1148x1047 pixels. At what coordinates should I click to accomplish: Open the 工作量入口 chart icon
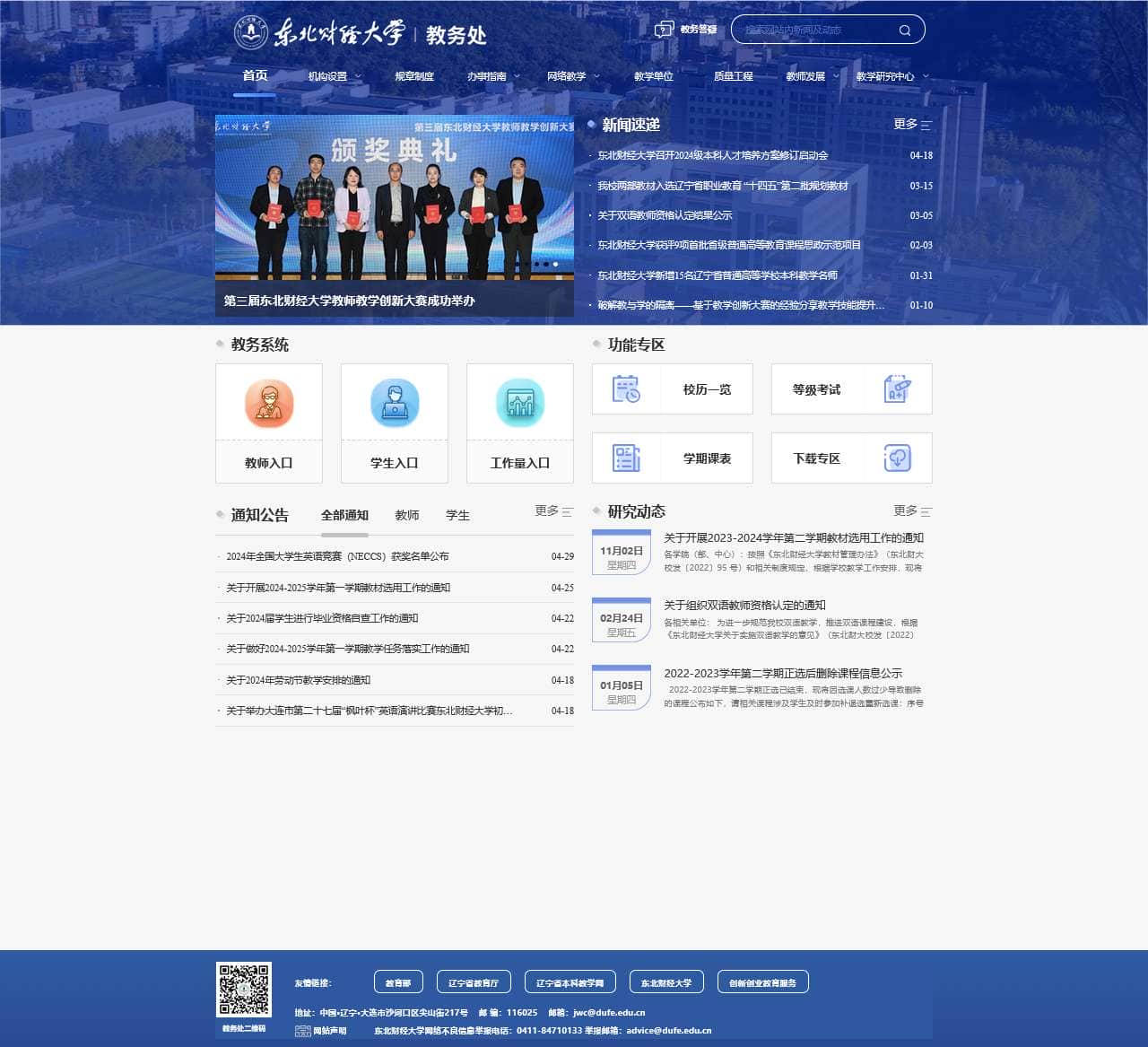520,403
